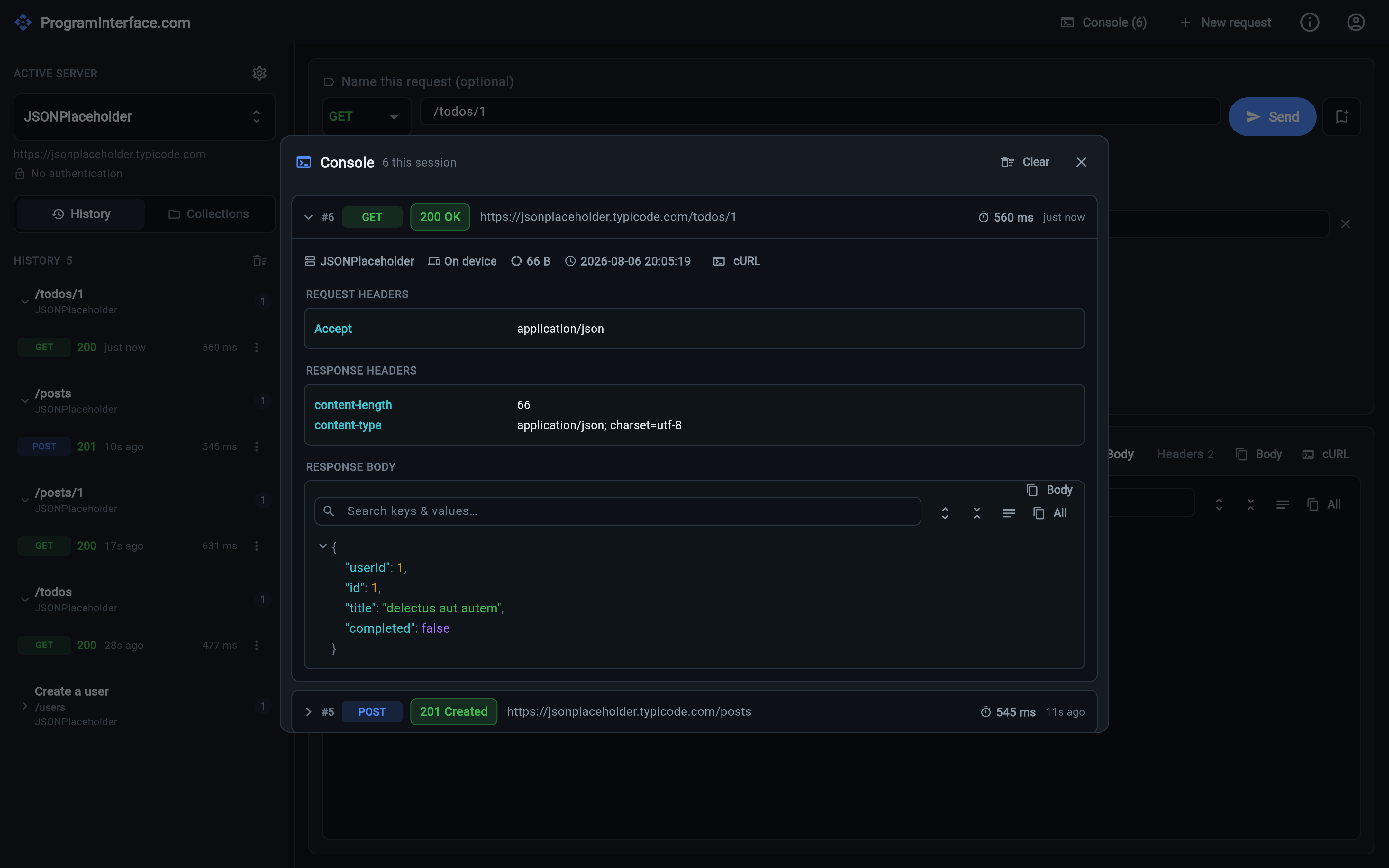Click the false value of completed
Viewport: 1389px width, 868px height.
click(436, 628)
